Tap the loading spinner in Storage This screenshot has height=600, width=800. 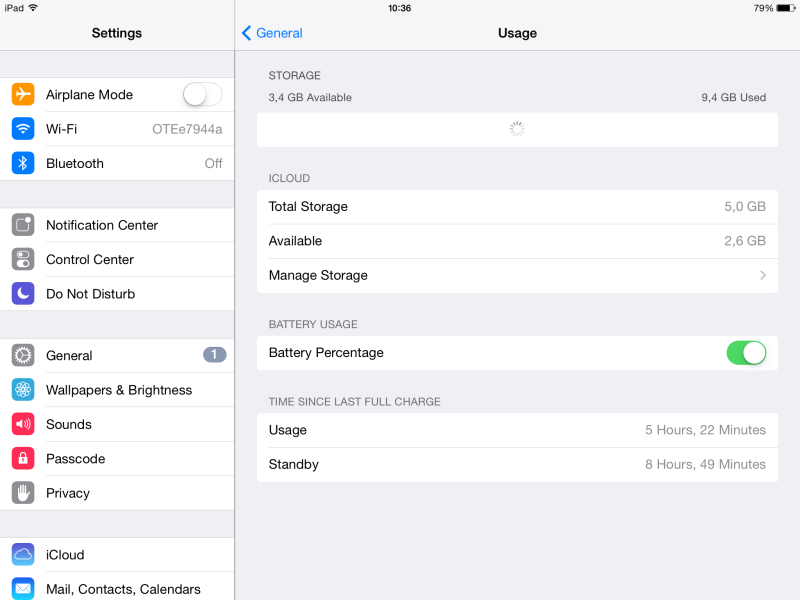[517, 129]
